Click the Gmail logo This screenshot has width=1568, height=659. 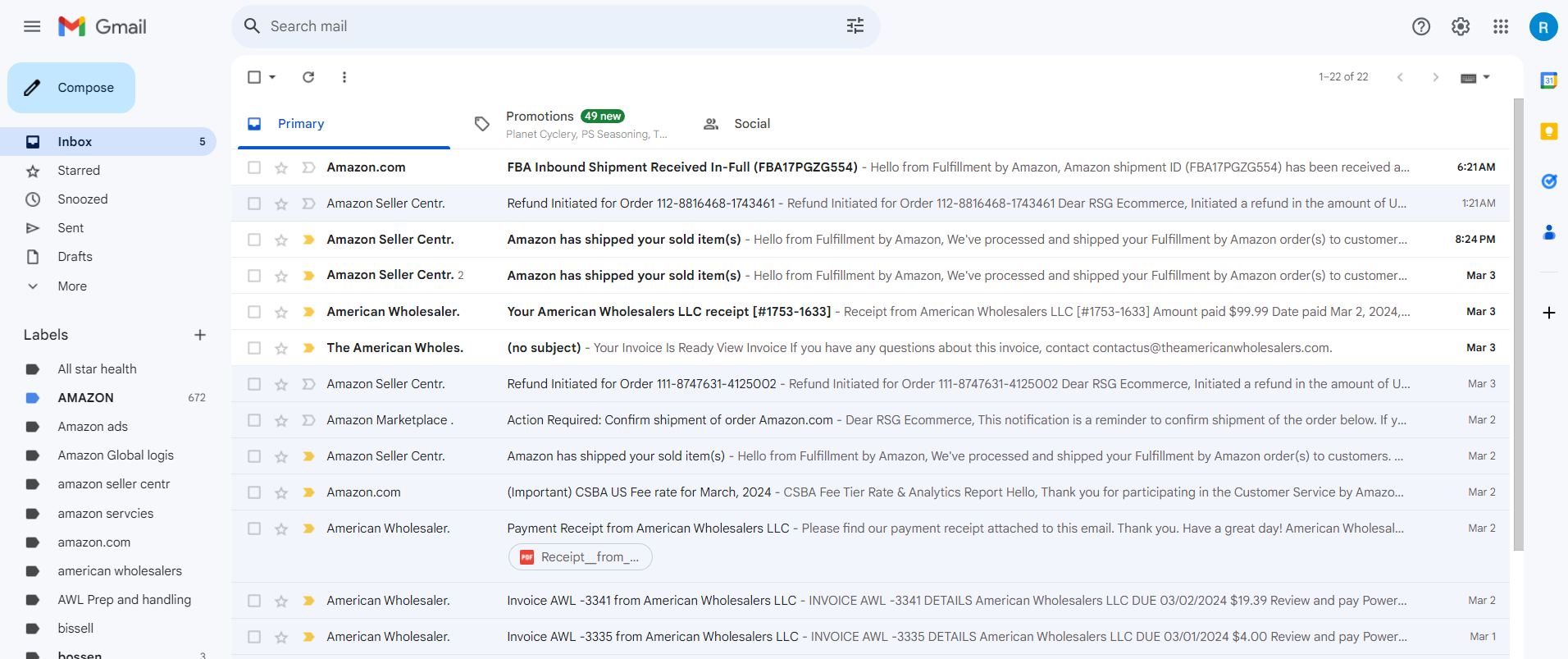coord(103,26)
